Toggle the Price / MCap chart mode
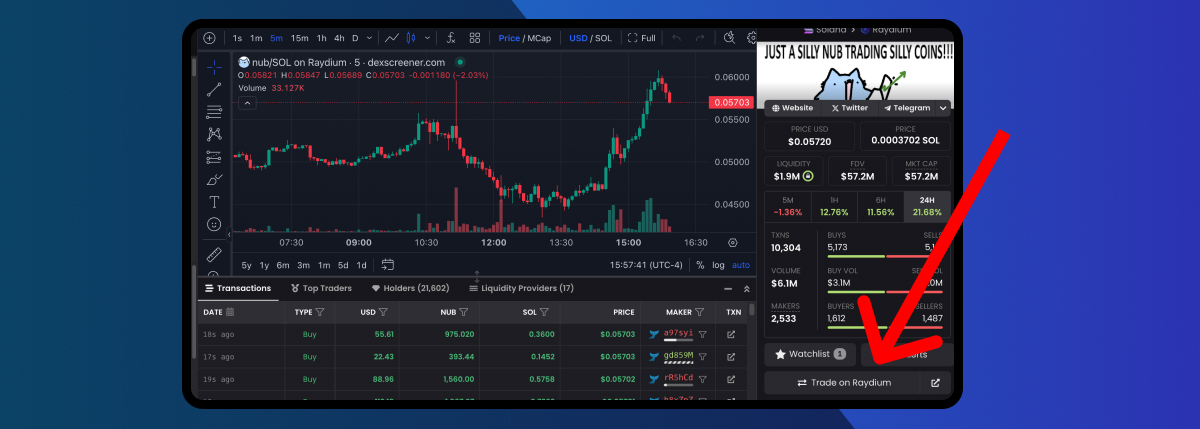This screenshot has width=1200, height=429. click(525, 38)
